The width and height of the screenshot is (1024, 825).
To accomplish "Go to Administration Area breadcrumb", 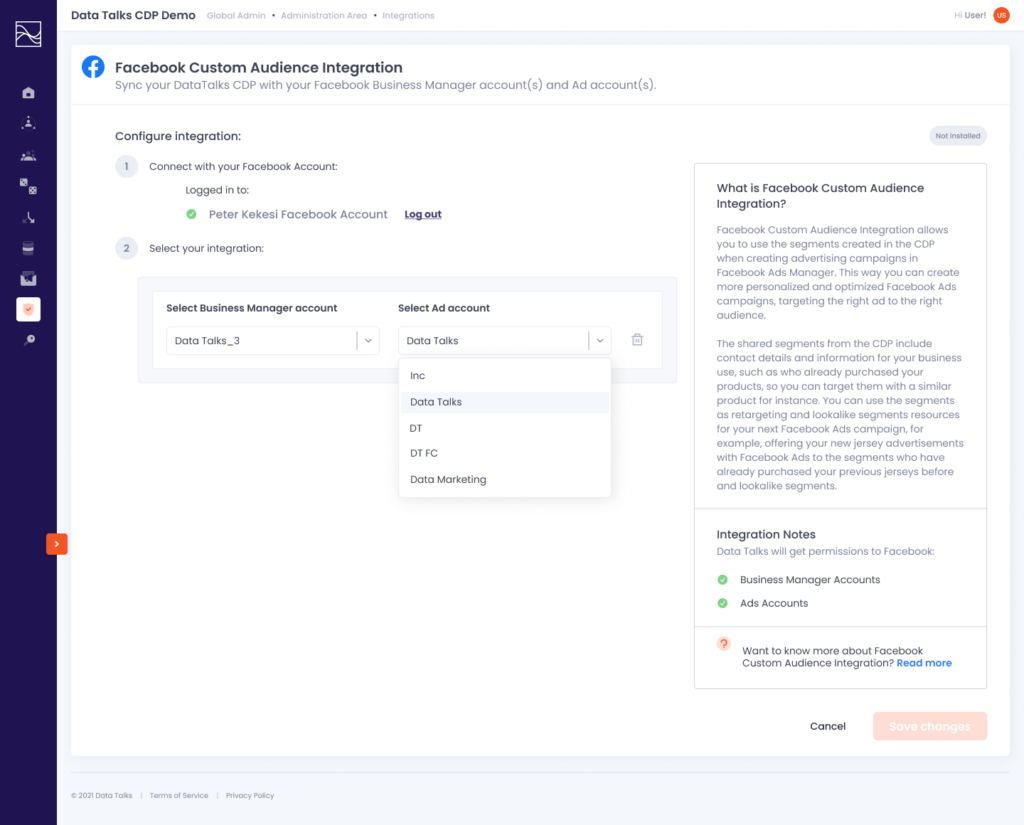I will coord(324,16).
